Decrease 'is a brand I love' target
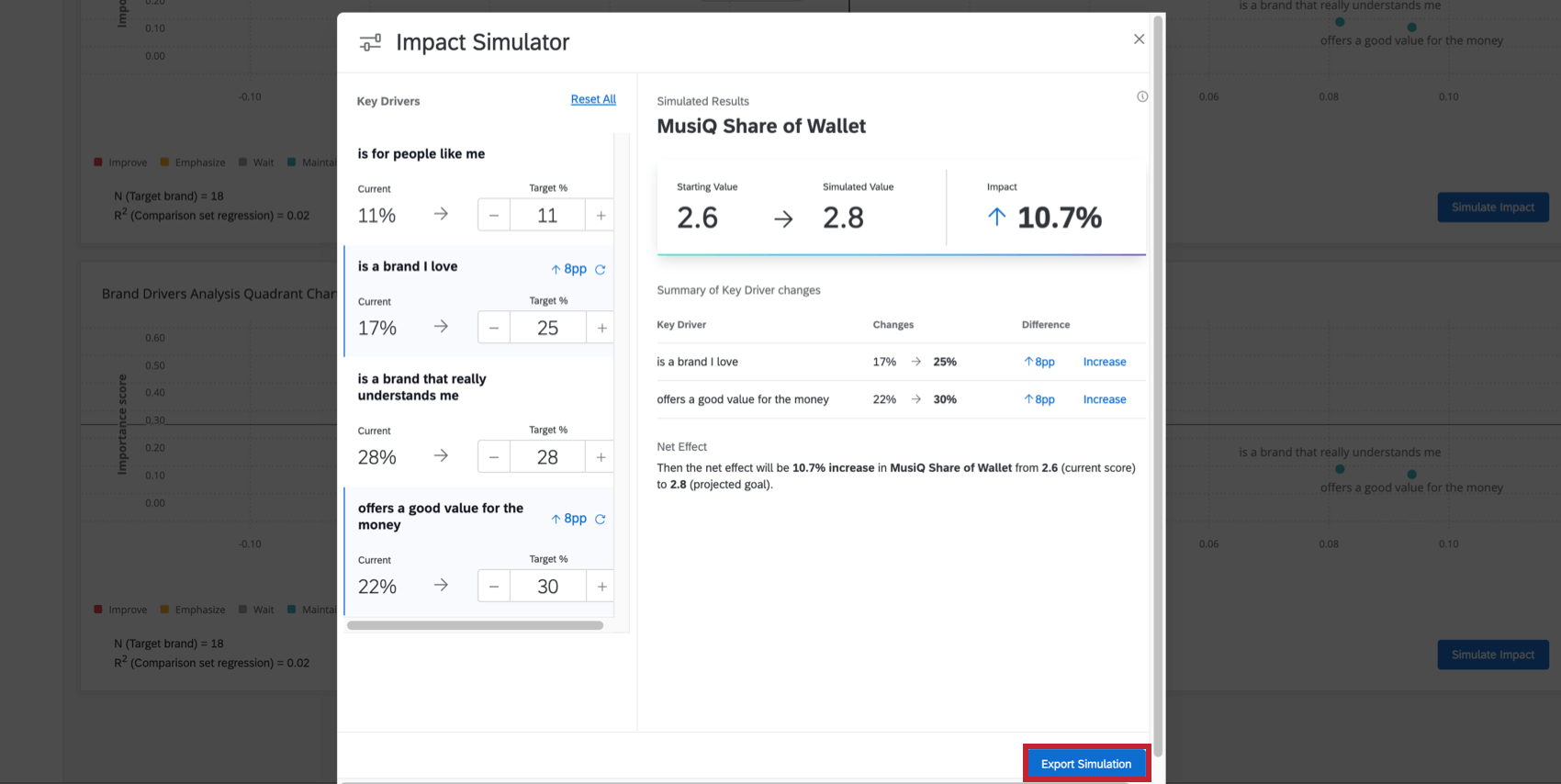Image resolution: width=1561 pixels, height=784 pixels. [494, 328]
